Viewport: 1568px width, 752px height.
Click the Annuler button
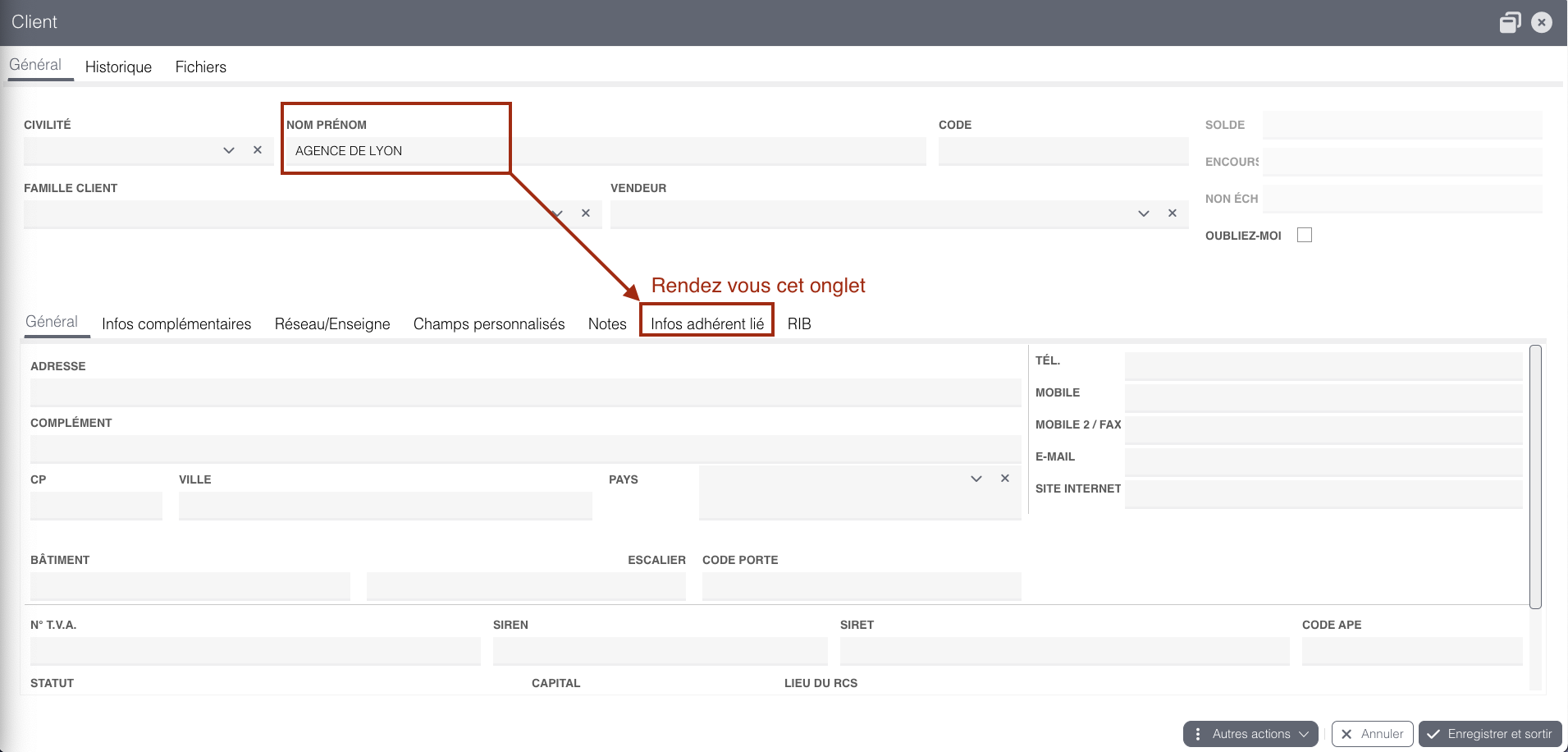point(1373,734)
